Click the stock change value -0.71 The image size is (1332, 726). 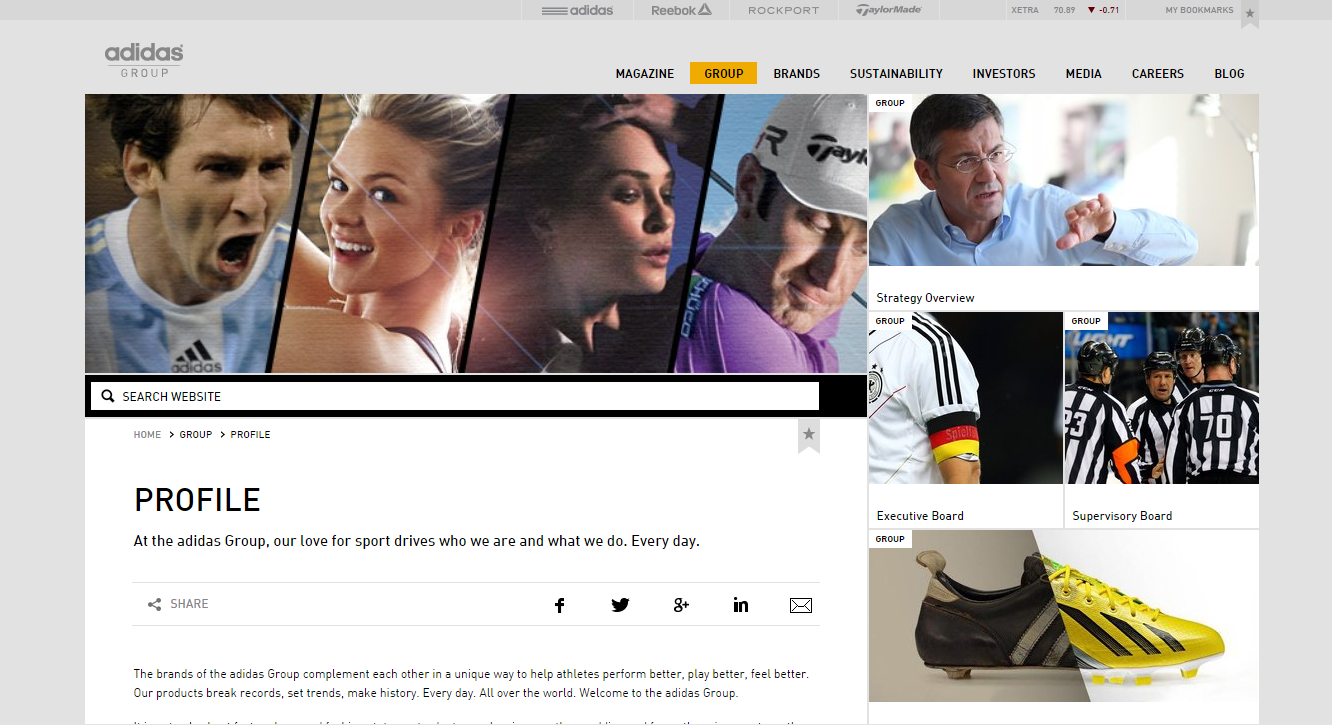1109,10
